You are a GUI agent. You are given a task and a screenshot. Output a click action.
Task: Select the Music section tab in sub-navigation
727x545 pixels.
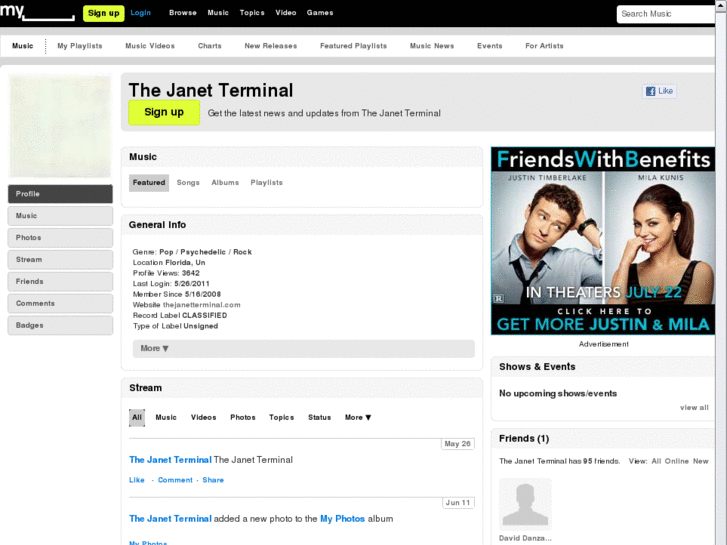(x=23, y=46)
